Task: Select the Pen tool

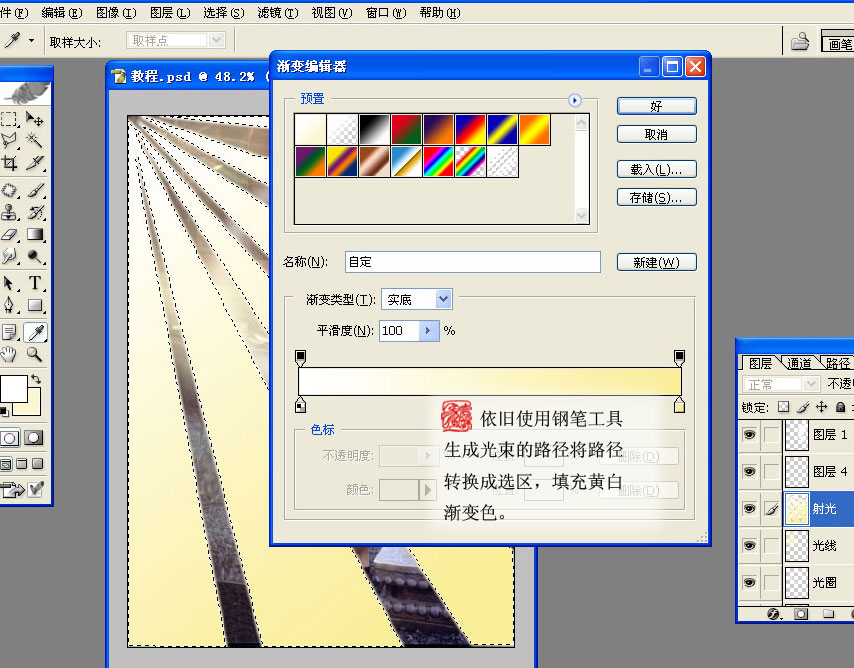Action: tap(9, 305)
